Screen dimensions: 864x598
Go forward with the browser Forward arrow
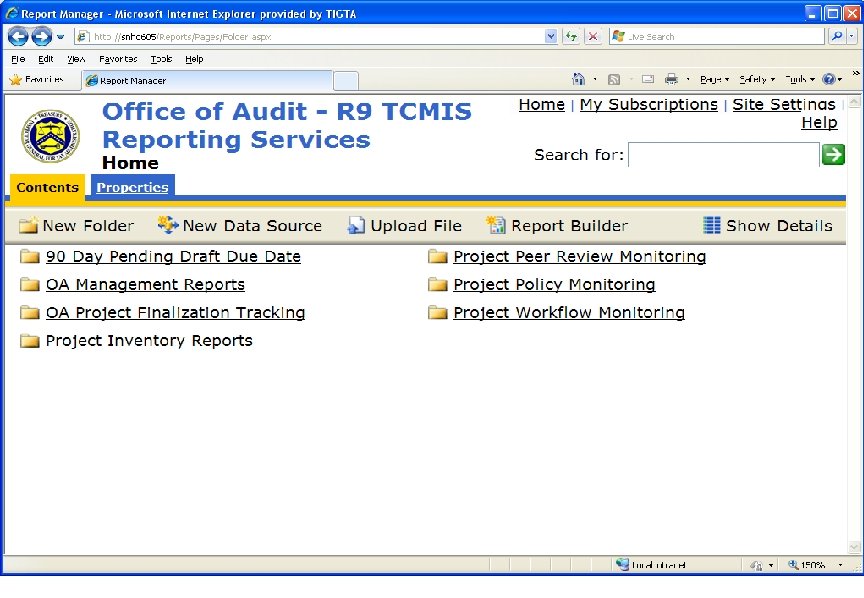41,37
